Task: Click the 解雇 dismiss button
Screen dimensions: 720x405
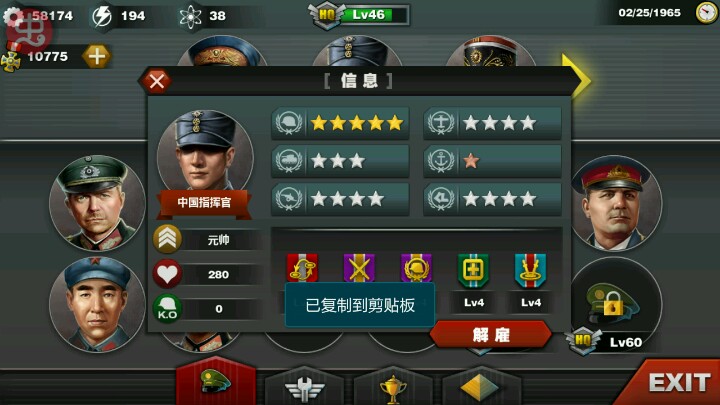Action: [x=491, y=335]
